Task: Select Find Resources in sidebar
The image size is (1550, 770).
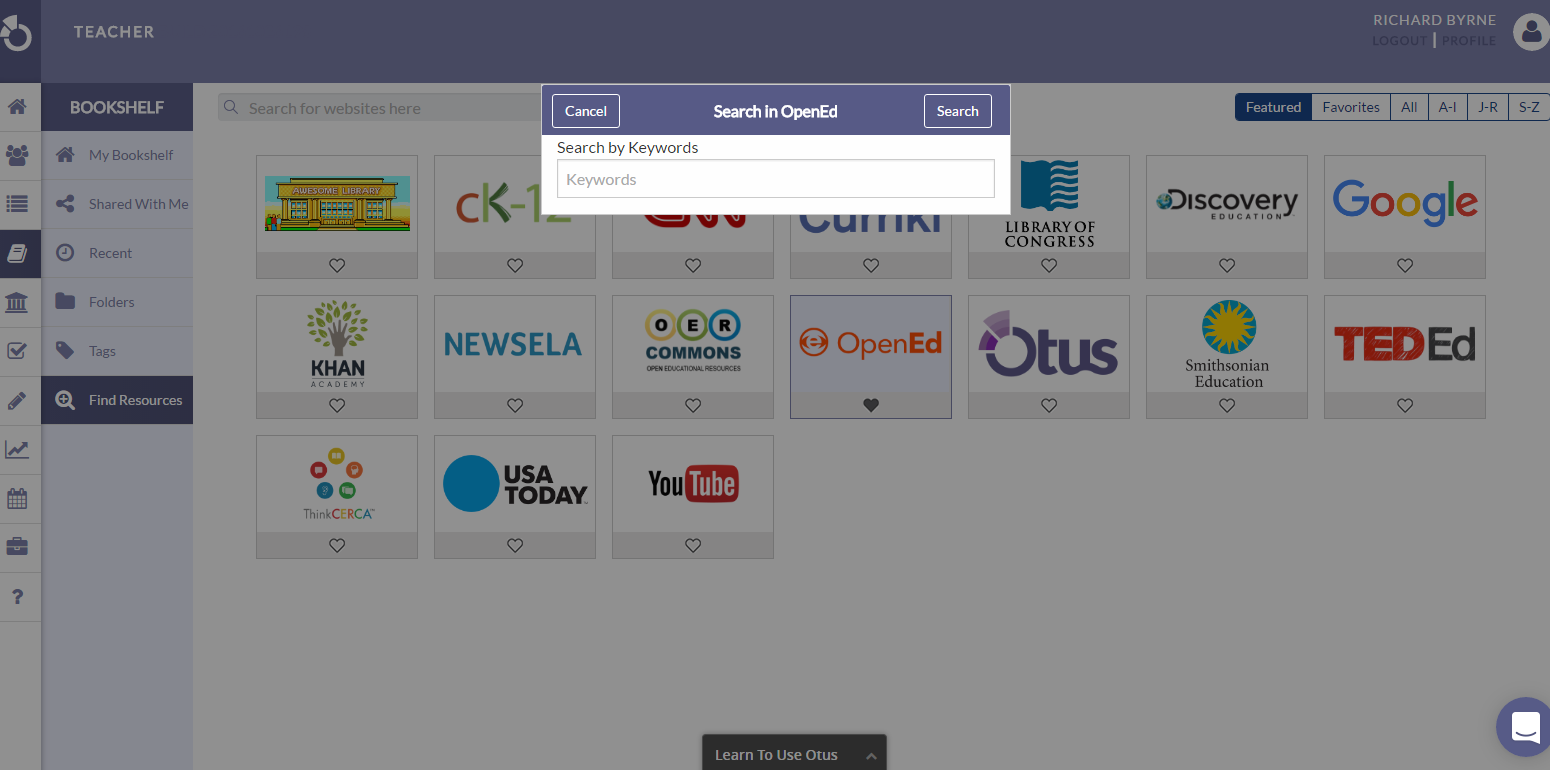Action: click(117, 400)
